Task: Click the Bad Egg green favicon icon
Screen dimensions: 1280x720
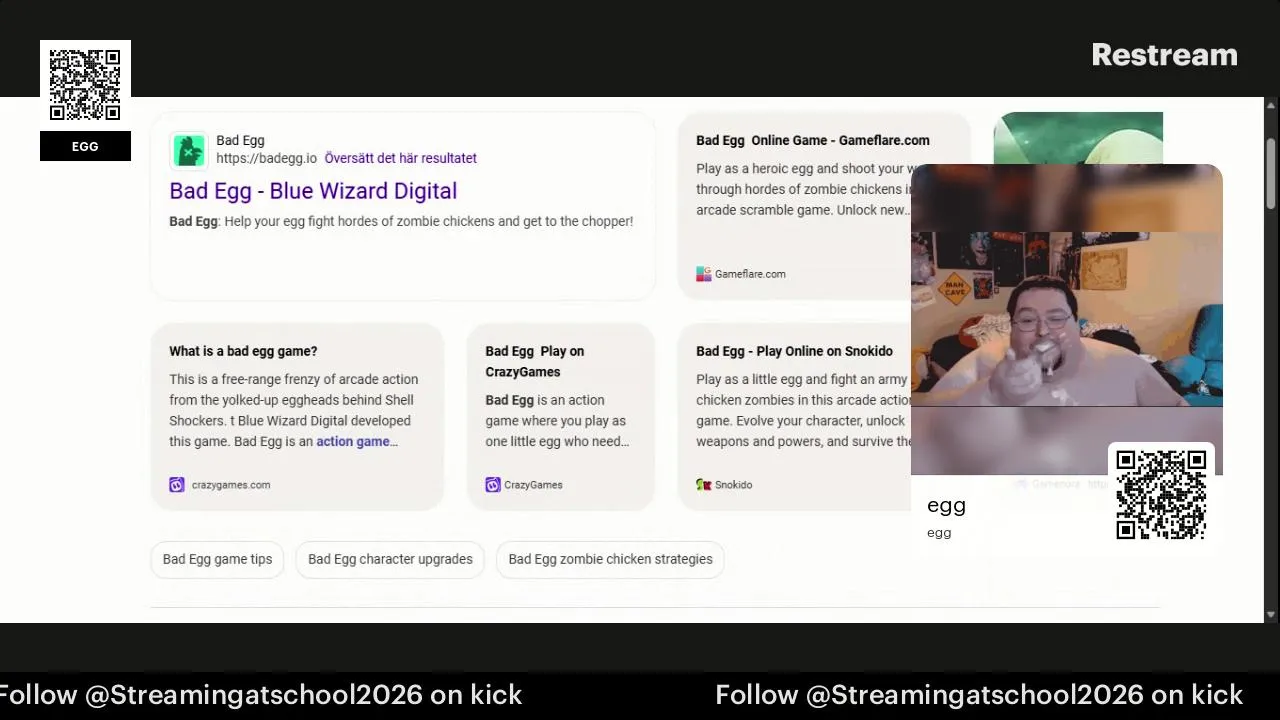Action: pyautogui.click(x=188, y=150)
